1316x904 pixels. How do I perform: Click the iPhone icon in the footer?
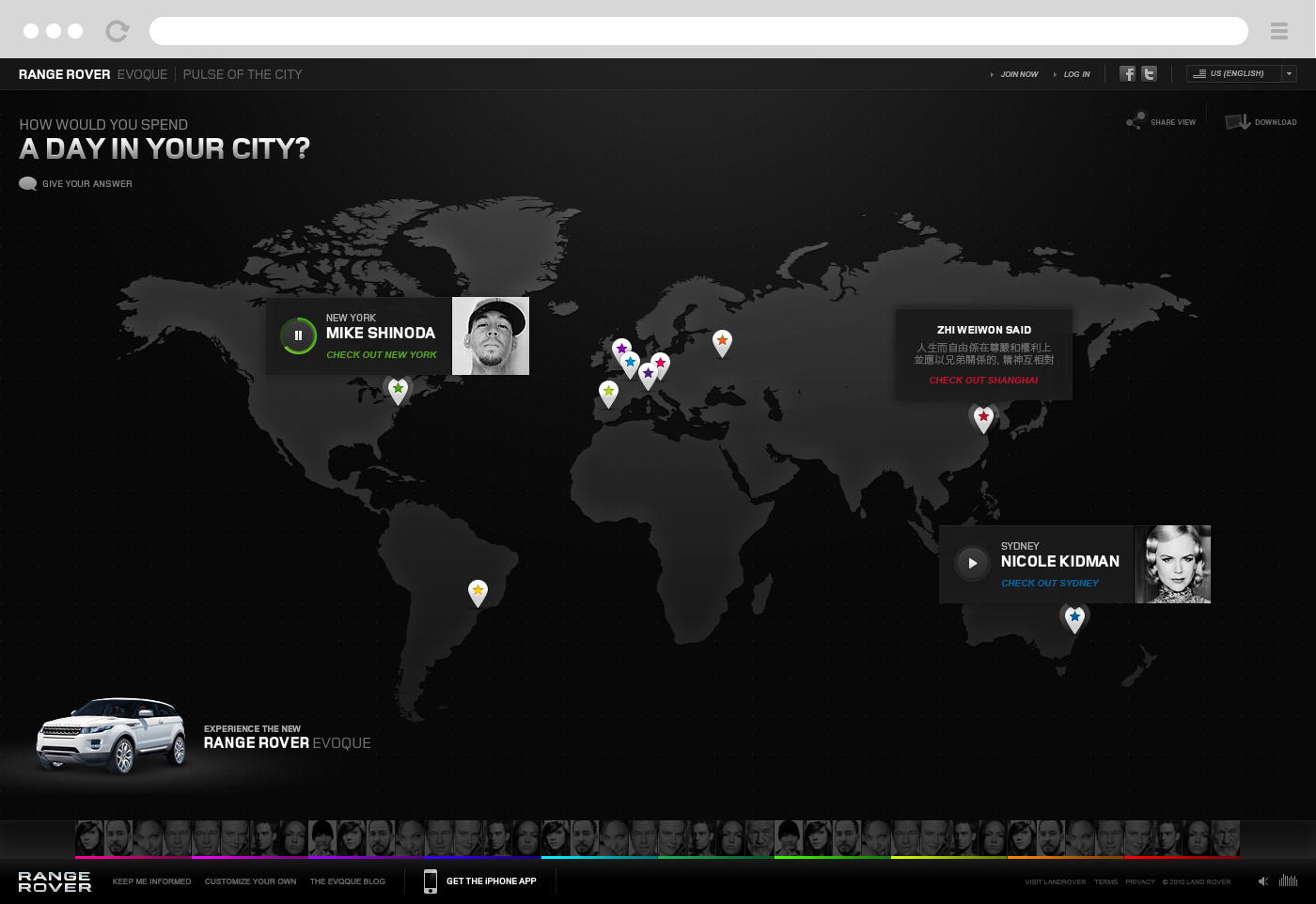click(x=431, y=881)
